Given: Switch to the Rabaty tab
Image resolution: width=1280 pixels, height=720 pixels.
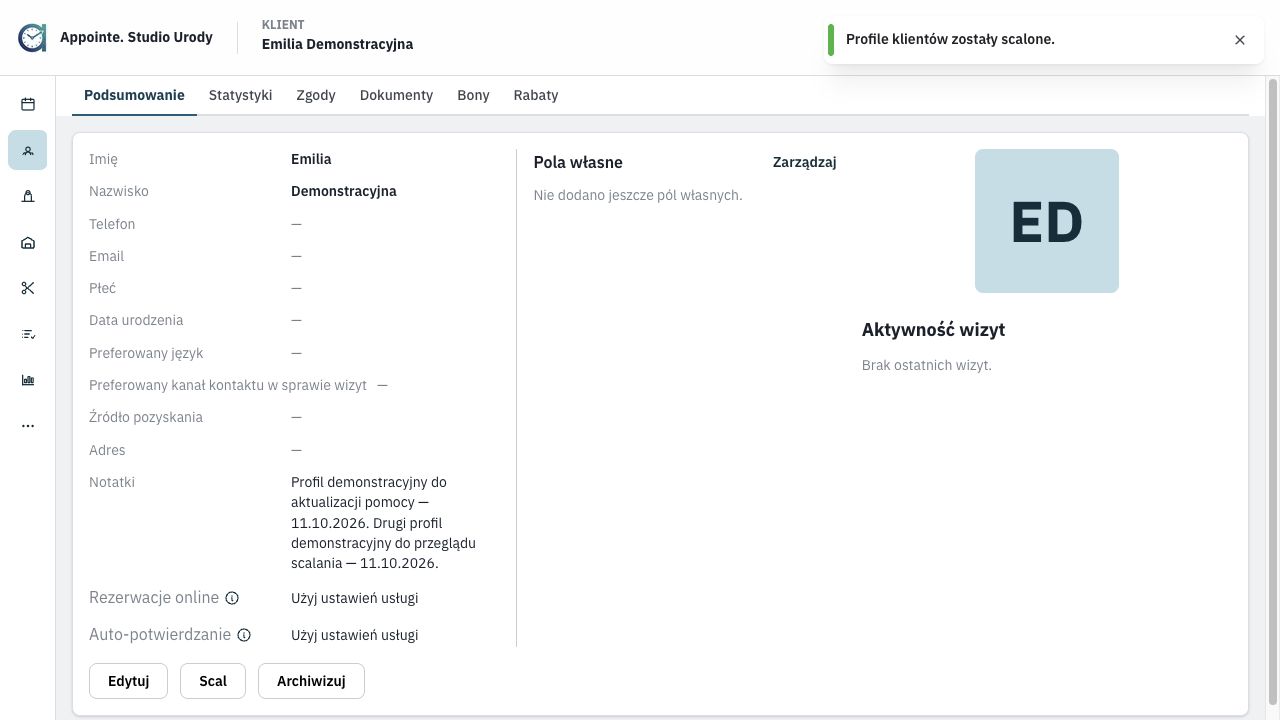Looking at the screenshot, I should coord(536,95).
